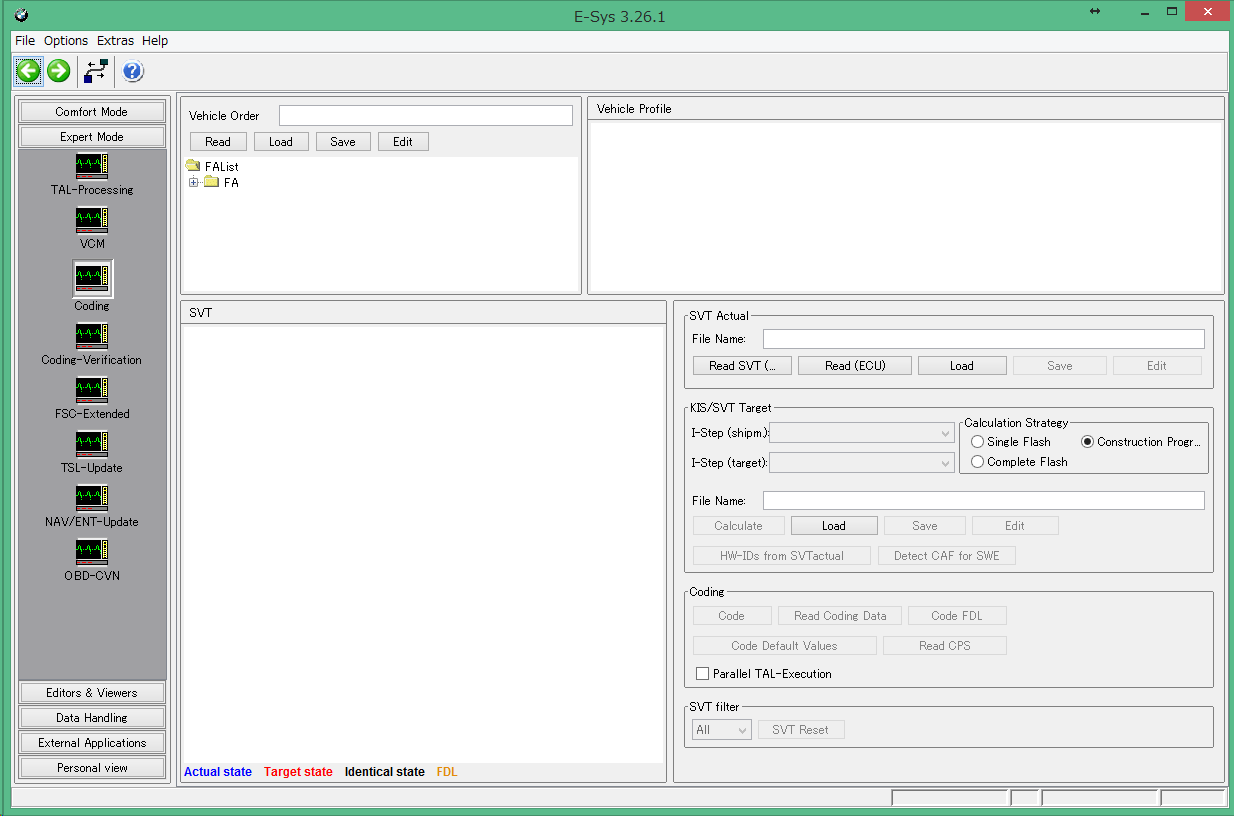
Task: Open the Options menu
Action: point(66,41)
